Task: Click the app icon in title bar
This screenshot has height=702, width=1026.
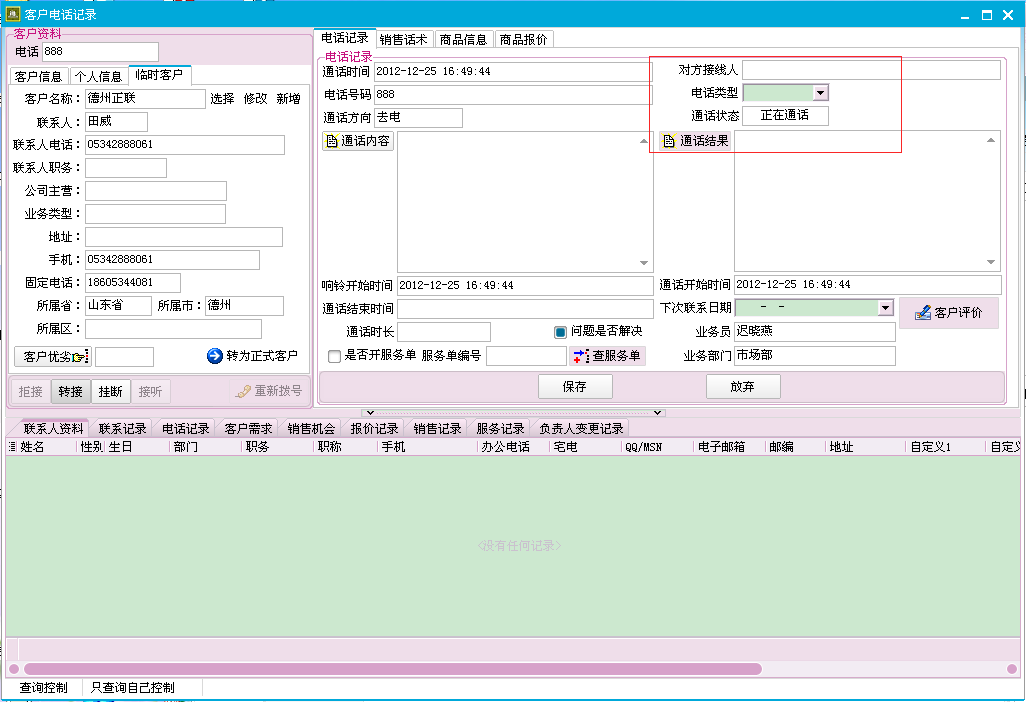Action: click(x=12, y=14)
